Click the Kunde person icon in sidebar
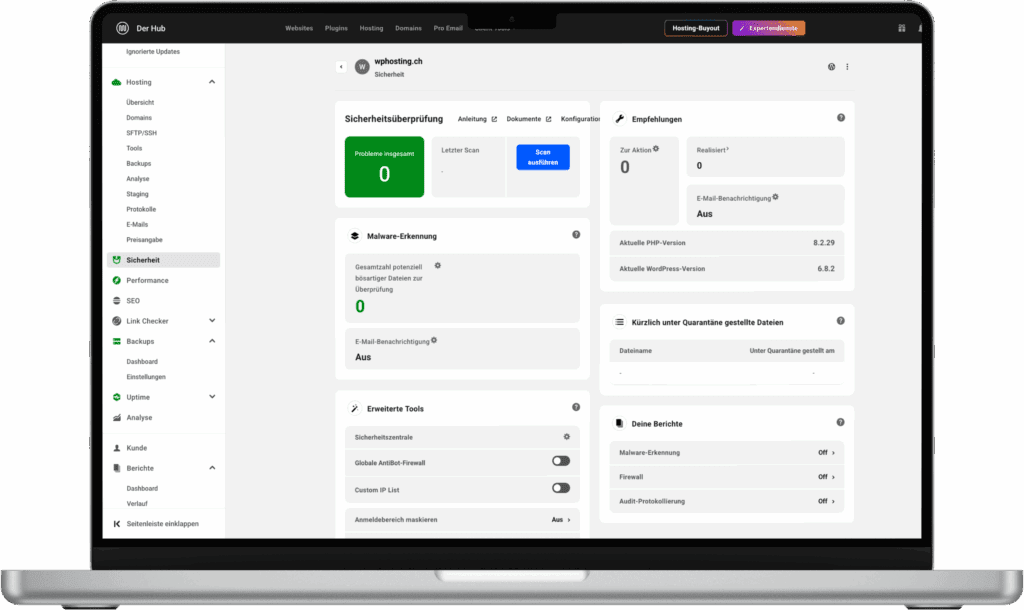The image size is (1024, 610). coord(117,446)
